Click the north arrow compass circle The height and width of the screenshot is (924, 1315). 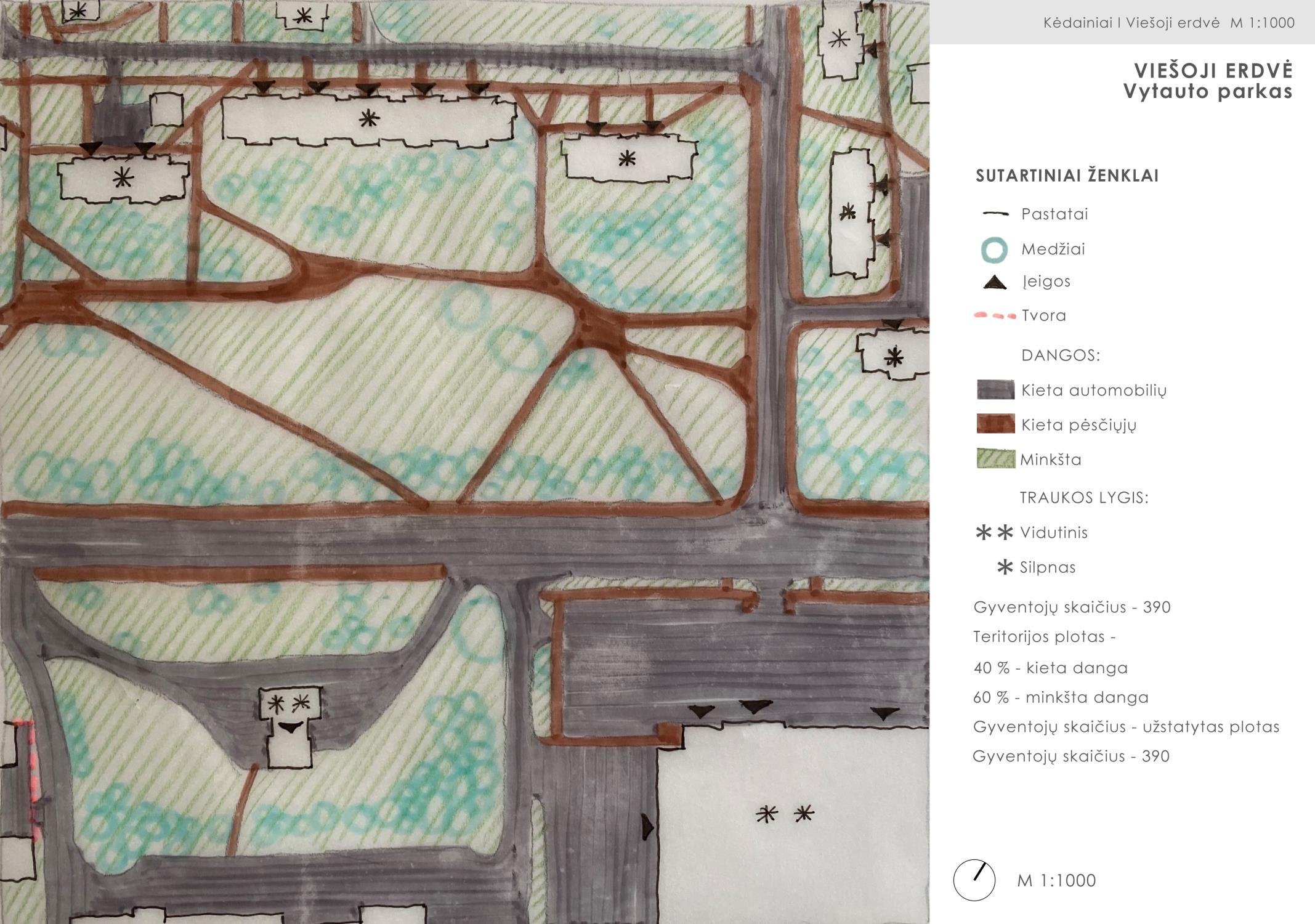974,881
